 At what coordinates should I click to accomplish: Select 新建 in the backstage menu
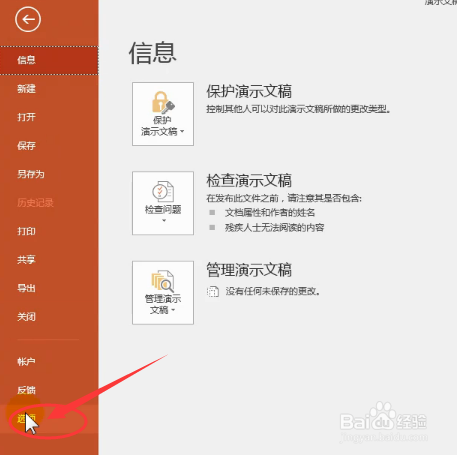49,89
